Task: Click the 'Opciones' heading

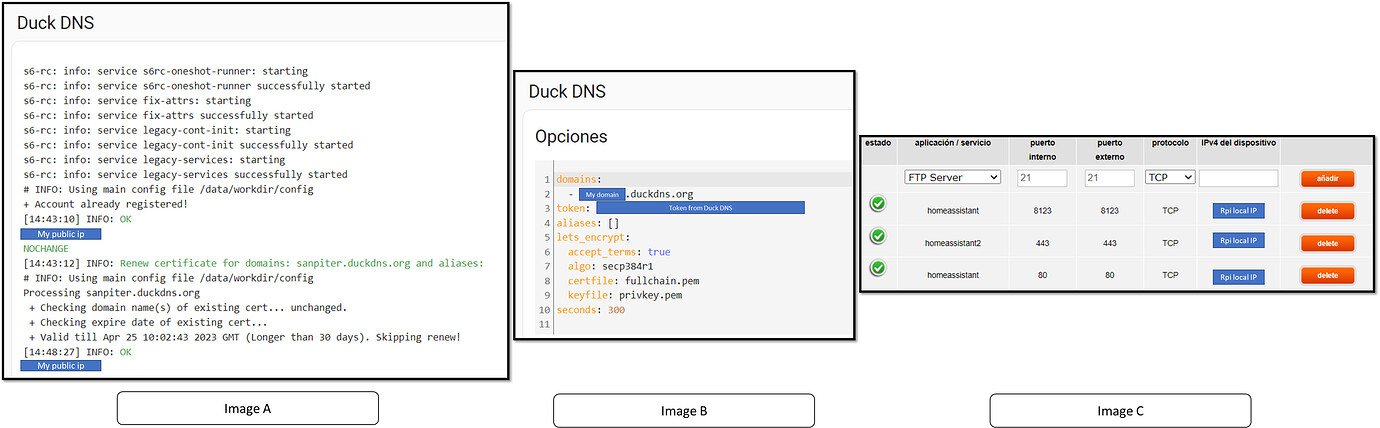Action: tap(571, 136)
